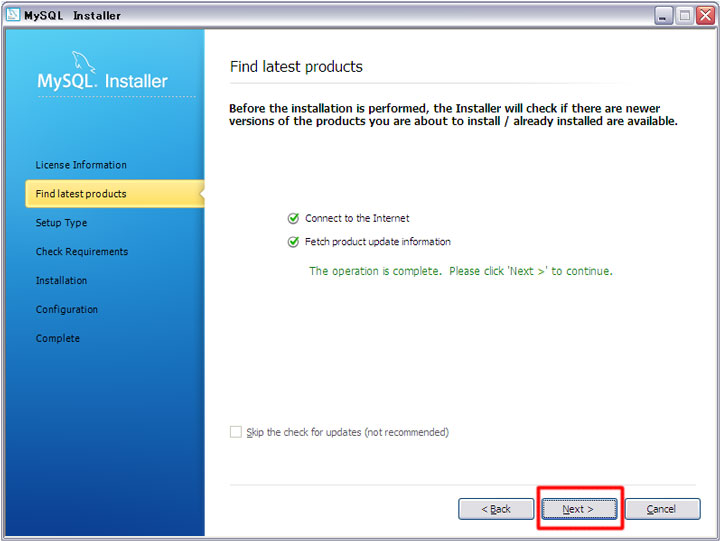Open the Check Requirements step

click(x=82, y=252)
